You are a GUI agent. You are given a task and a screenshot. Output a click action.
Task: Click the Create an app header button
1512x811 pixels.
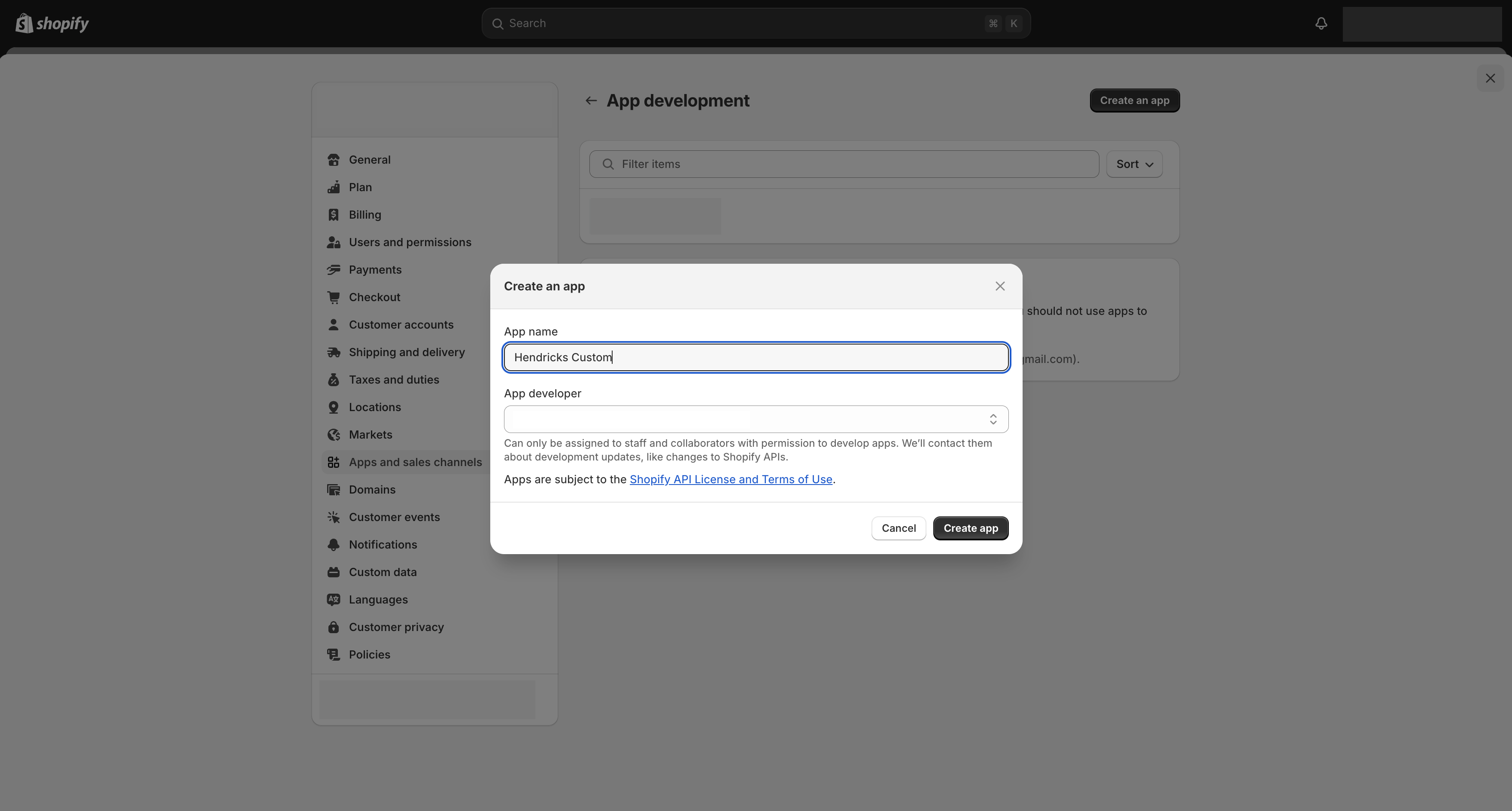pos(1134,100)
